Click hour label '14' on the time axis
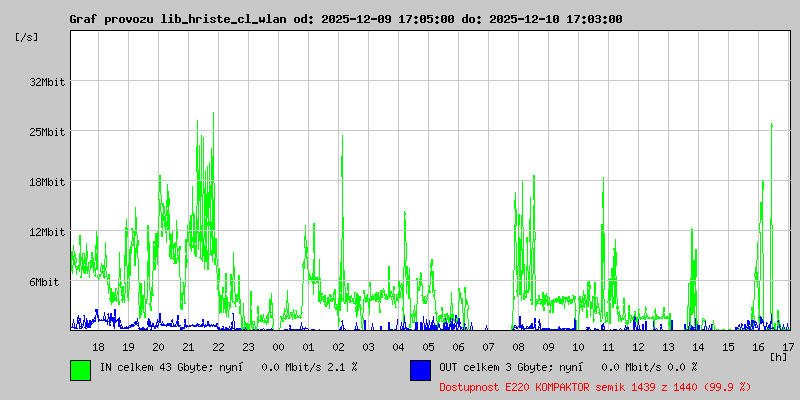 pyautogui.click(x=698, y=347)
